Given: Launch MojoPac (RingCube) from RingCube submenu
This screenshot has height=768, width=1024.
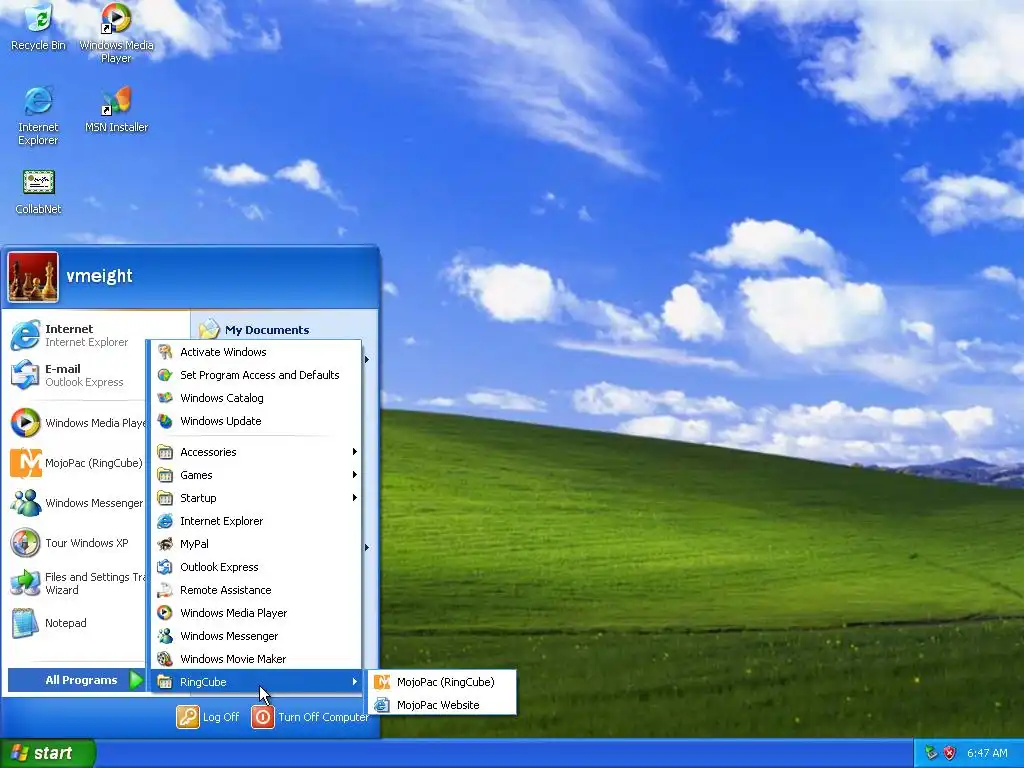Looking at the screenshot, I should point(442,682).
